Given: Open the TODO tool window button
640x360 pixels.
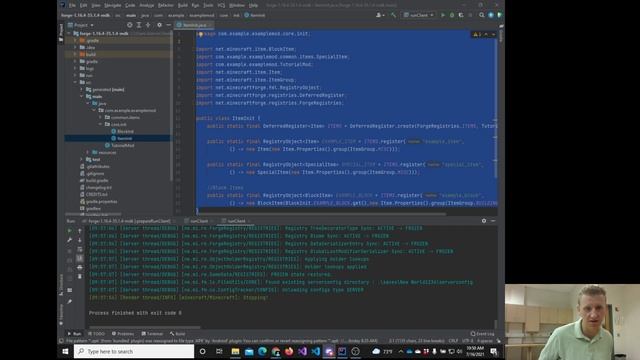Looking at the screenshot, I should coord(96,334).
